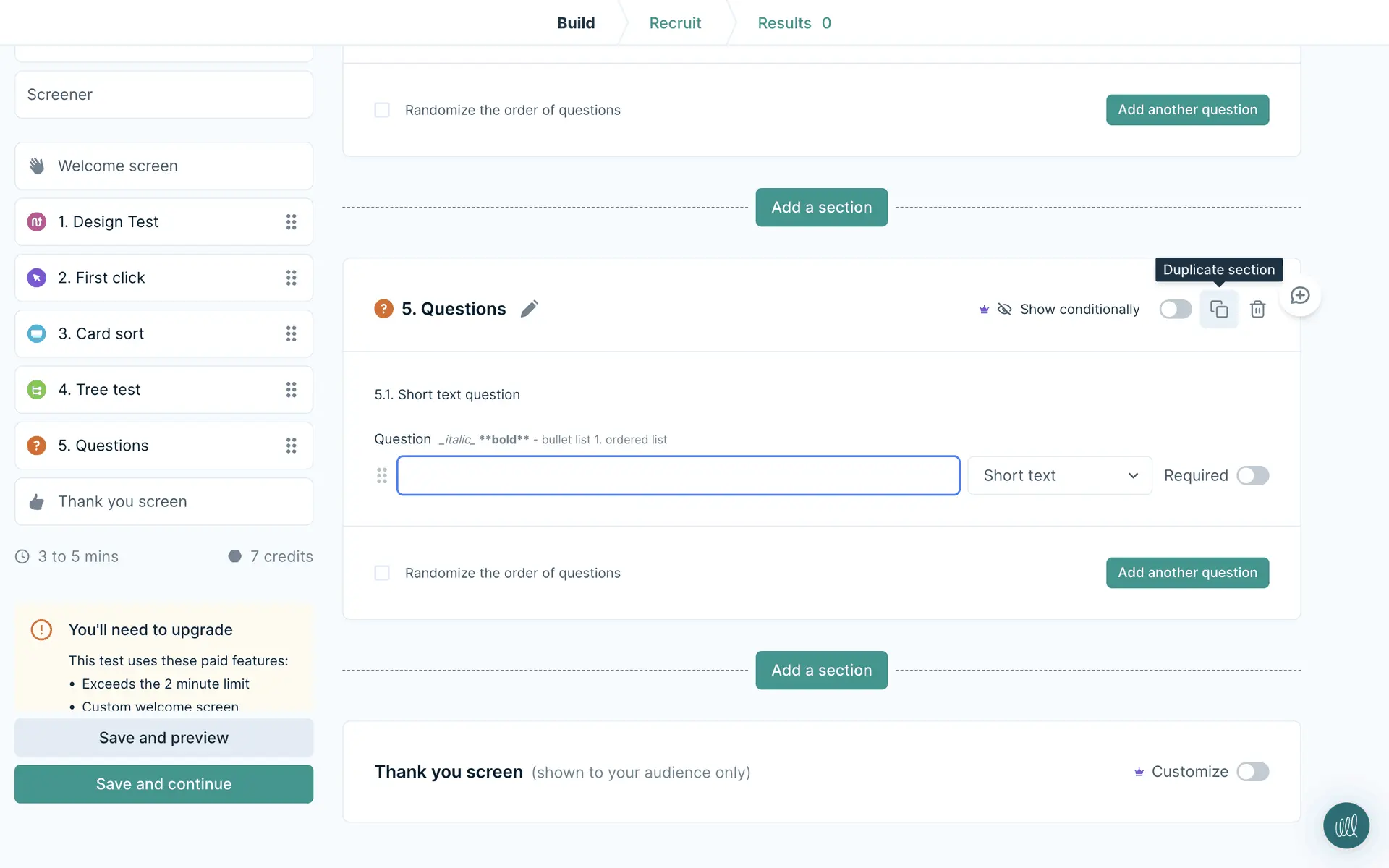The width and height of the screenshot is (1389, 868).
Task: Click Add a section below Questions
Action: pyautogui.click(x=821, y=671)
